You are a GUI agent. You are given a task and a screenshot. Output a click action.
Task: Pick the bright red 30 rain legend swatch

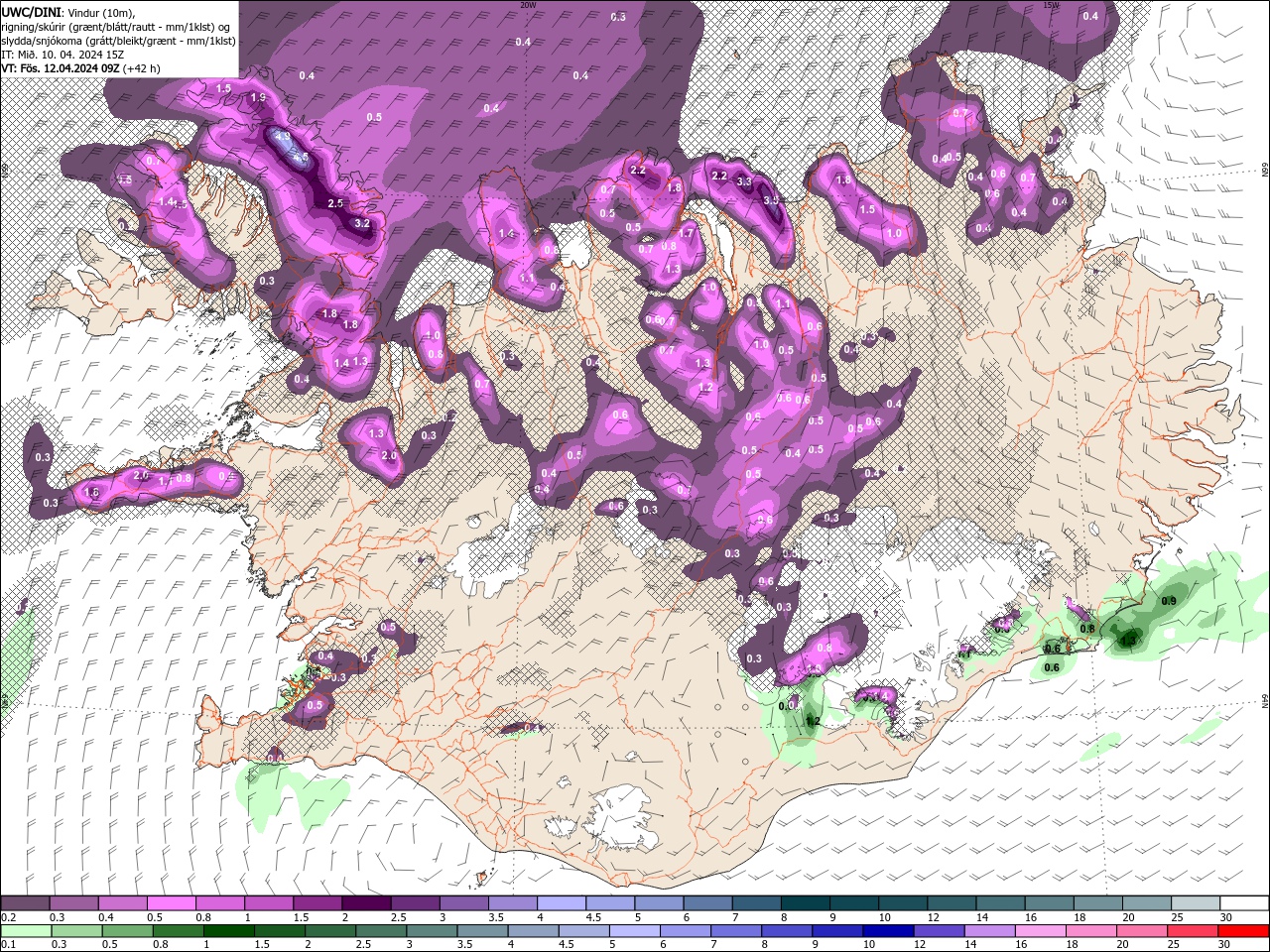tap(1243, 930)
